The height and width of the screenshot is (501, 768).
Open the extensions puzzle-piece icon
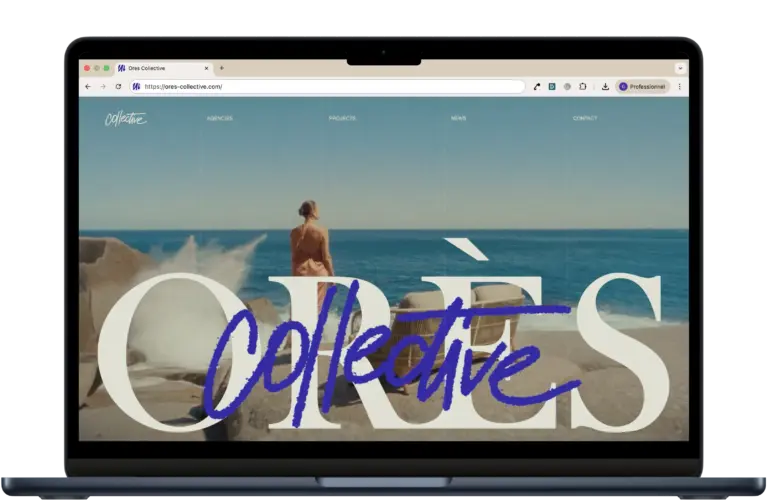582,87
